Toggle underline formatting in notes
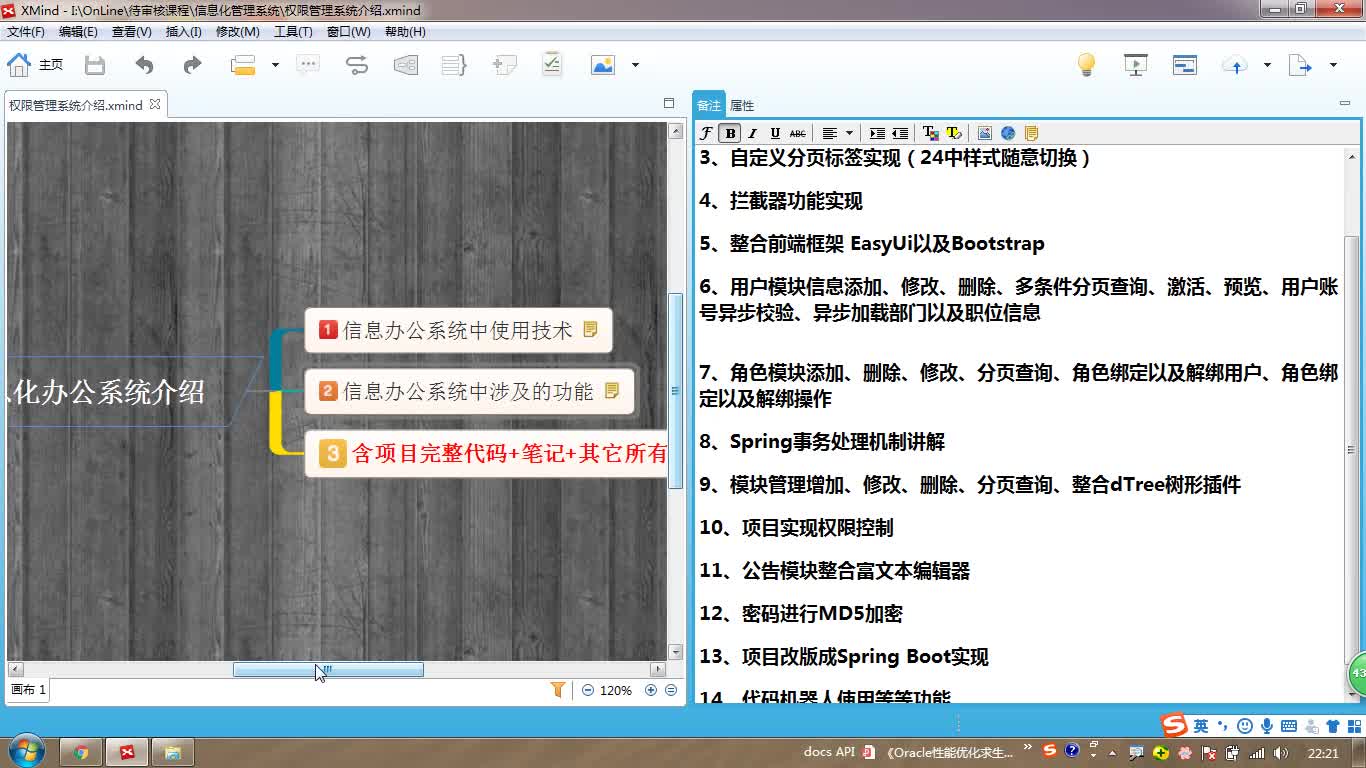Screen dimensions: 1366x768 pyautogui.click(x=775, y=133)
